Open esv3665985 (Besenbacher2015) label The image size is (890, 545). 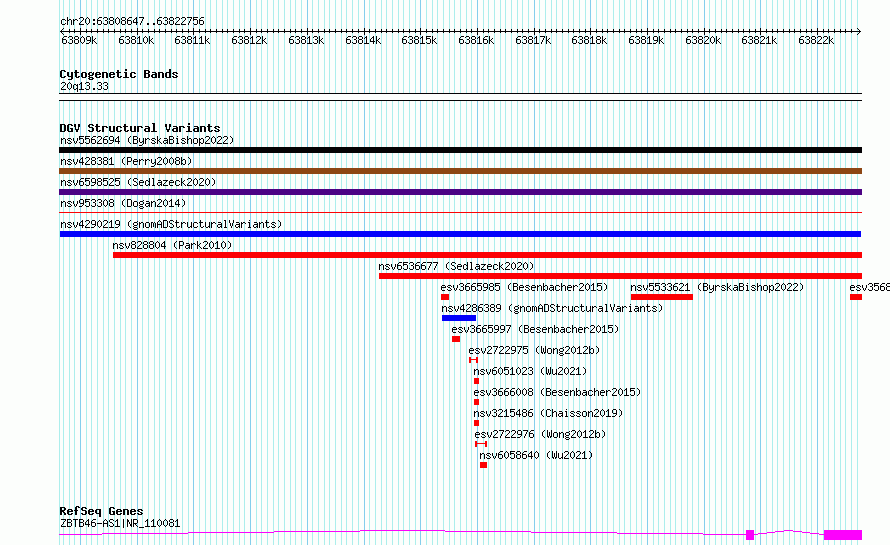pyautogui.click(x=524, y=287)
